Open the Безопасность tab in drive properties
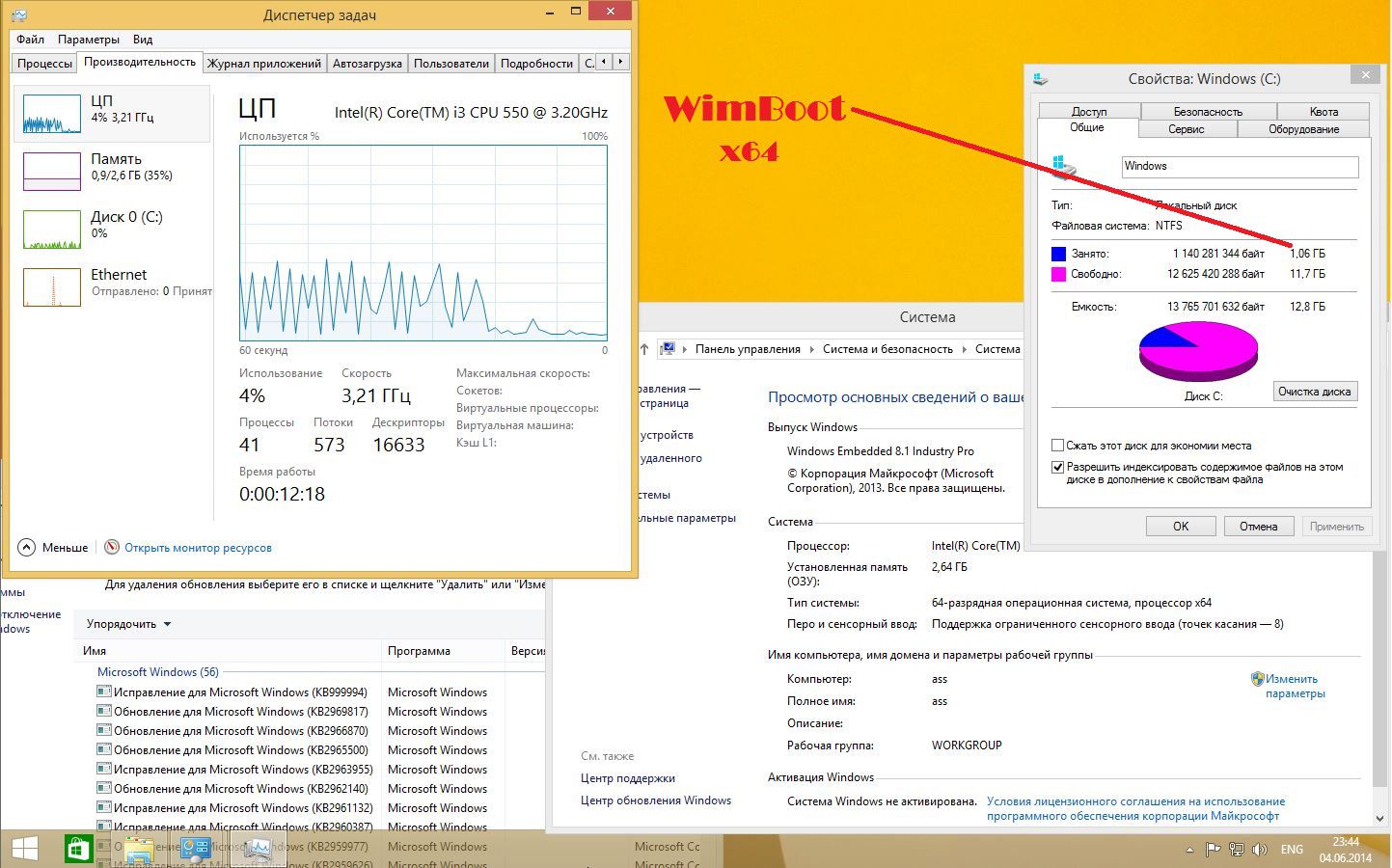1392x868 pixels. [1208, 111]
